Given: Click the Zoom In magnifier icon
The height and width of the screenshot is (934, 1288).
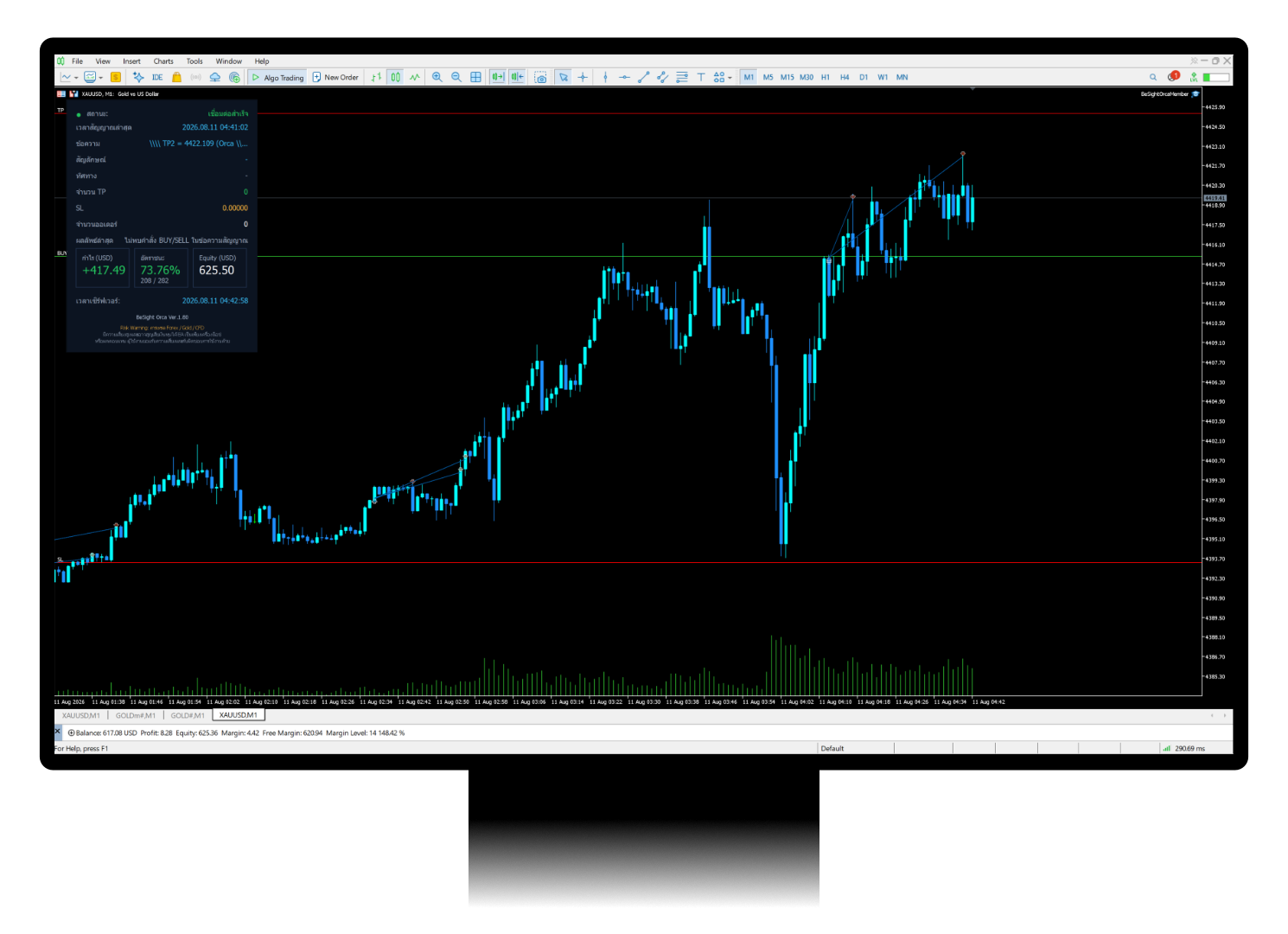Looking at the screenshot, I should pos(437,77).
